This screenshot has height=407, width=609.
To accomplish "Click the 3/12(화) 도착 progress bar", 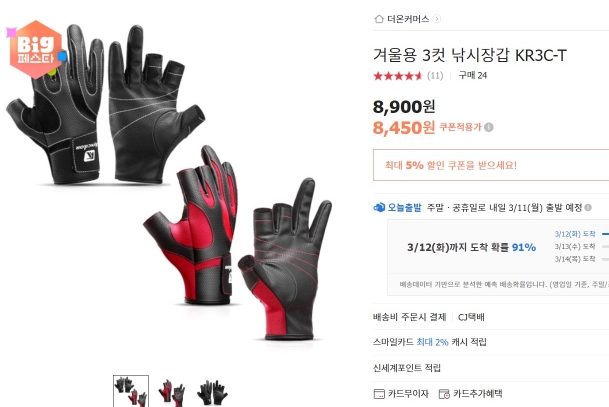I will point(605,234).
